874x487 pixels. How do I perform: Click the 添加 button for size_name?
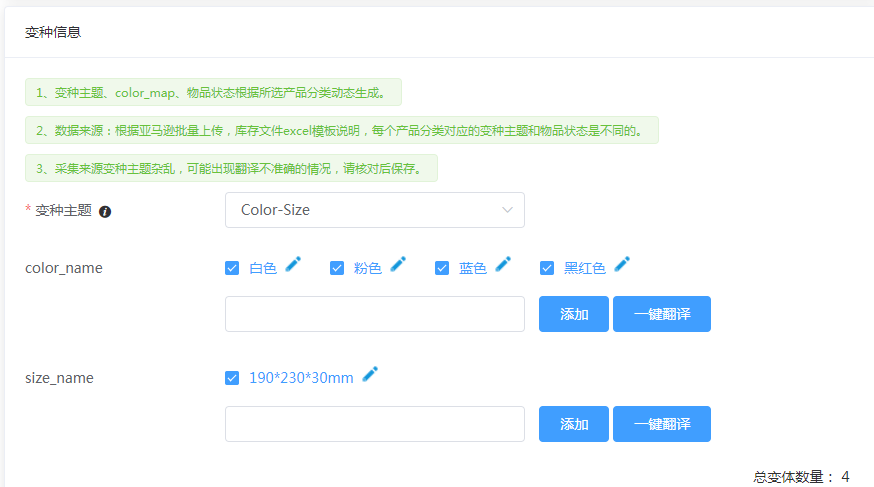[x=574, y=424]
